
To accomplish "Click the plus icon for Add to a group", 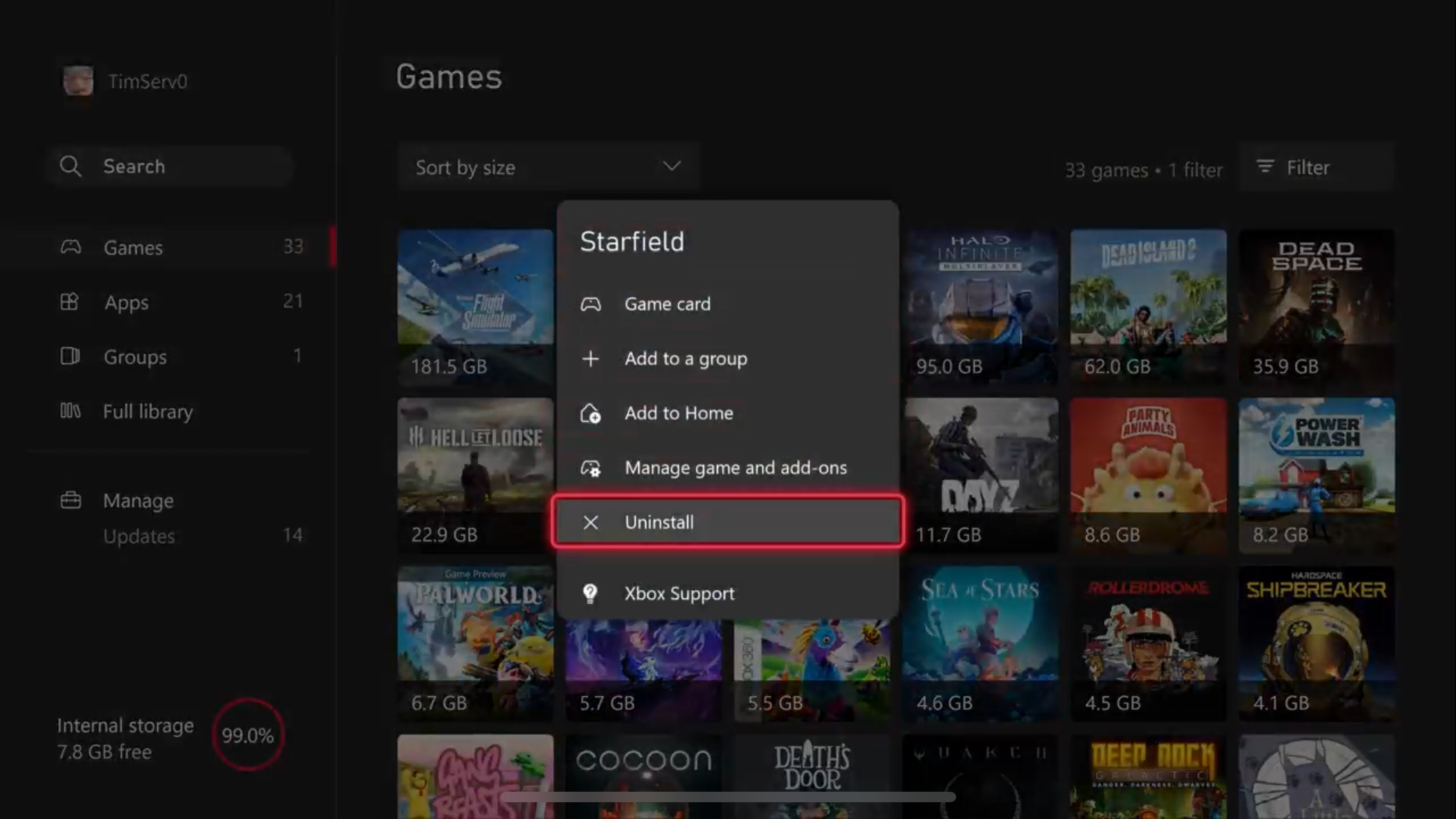I will (x=590, y=358).
